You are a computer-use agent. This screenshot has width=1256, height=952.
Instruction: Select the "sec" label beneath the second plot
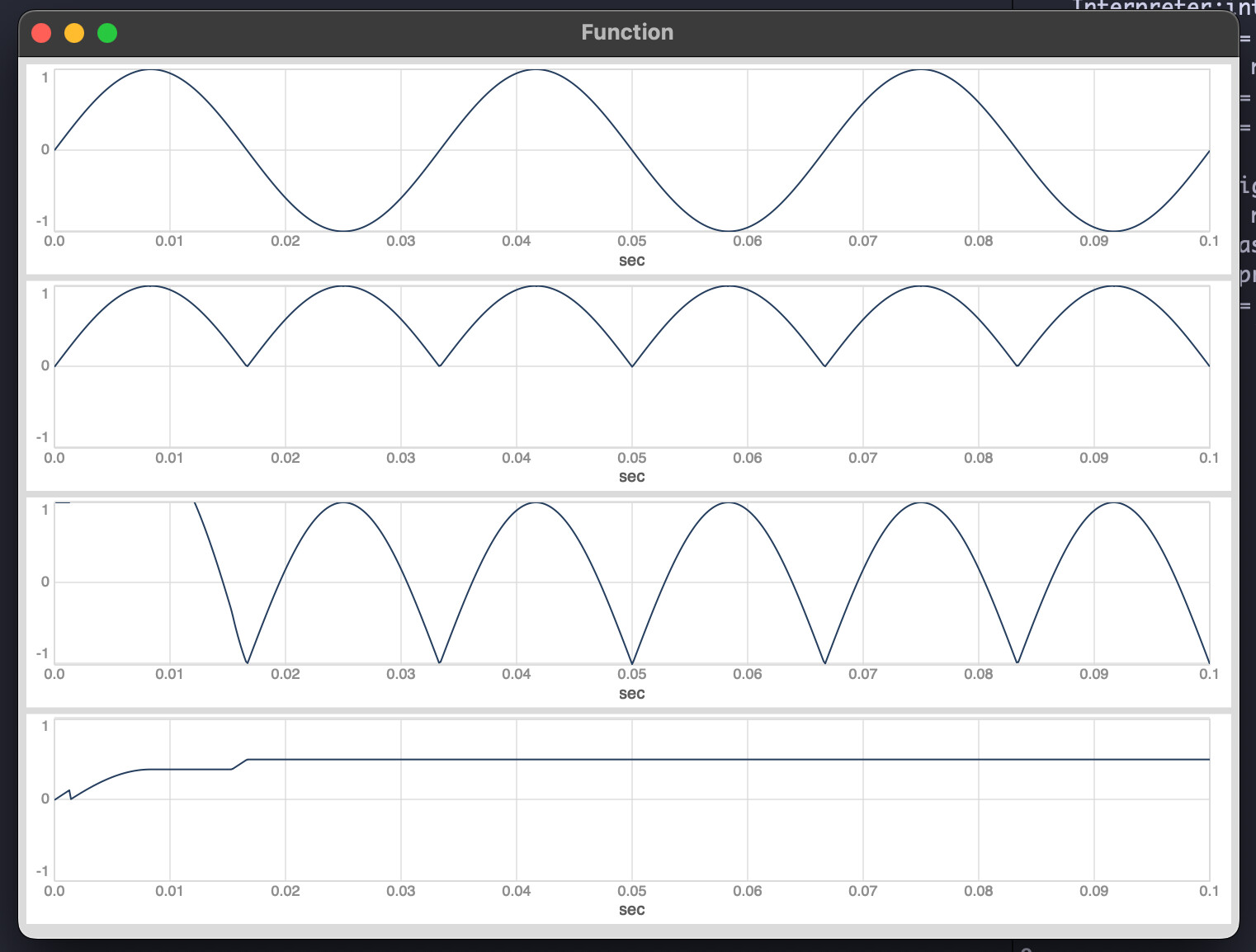pos(631,477)
